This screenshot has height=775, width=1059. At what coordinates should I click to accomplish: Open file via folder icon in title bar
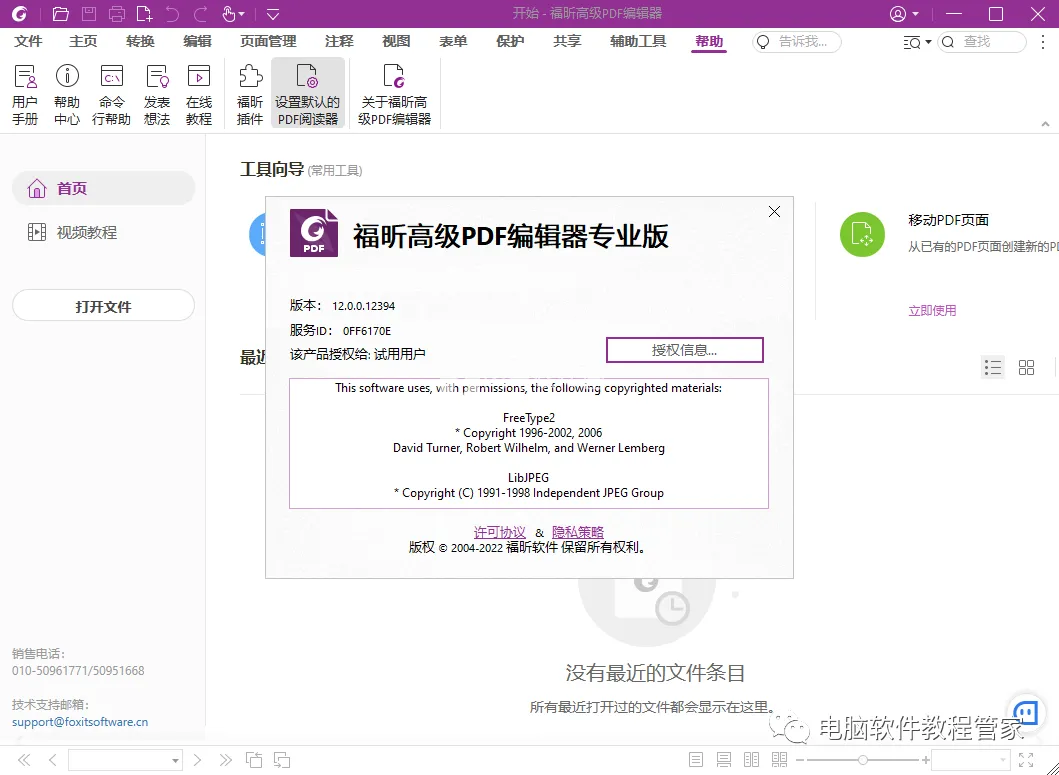pyautogui.click(x=61, y=14)
